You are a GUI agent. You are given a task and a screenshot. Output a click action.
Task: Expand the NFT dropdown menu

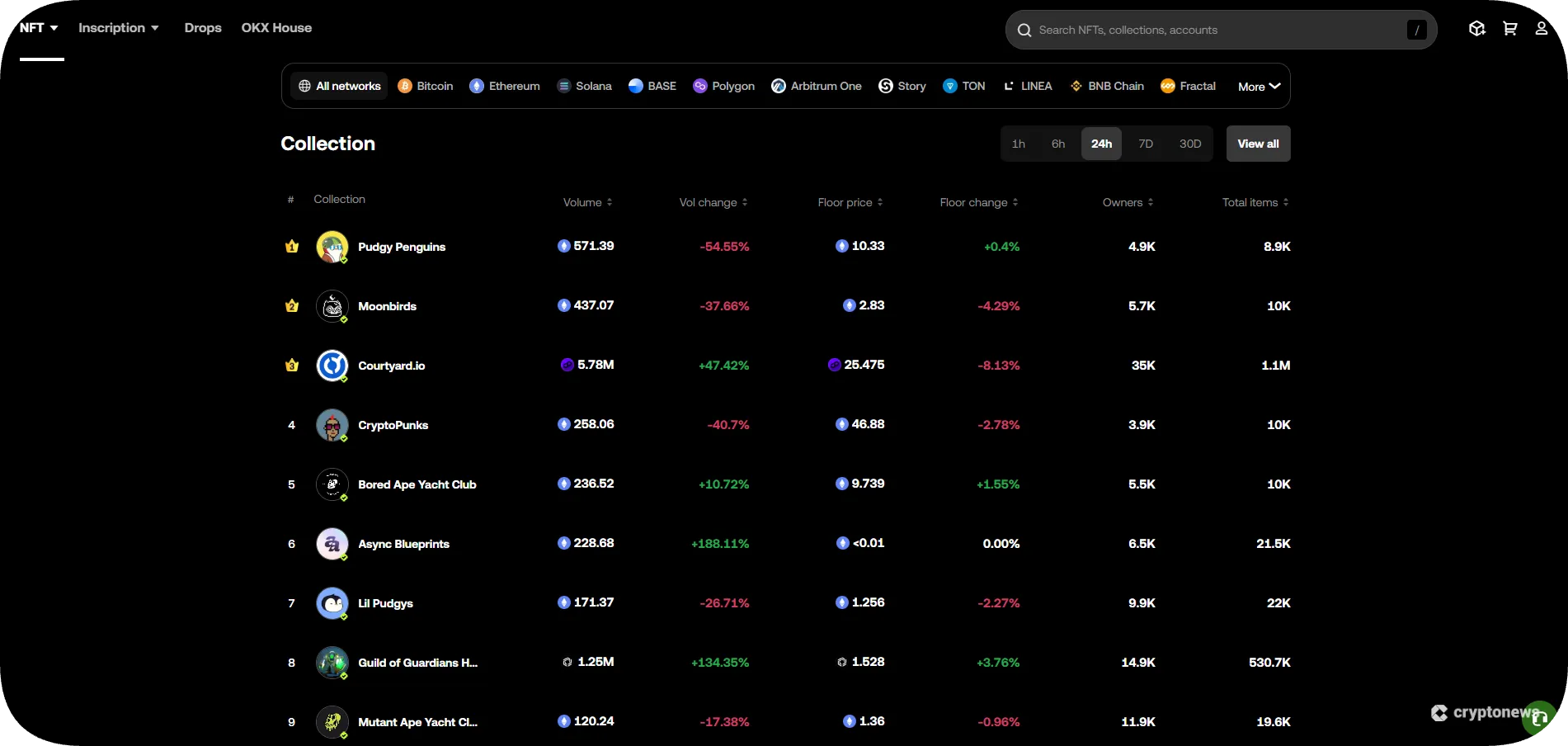[x=38, y=27]
